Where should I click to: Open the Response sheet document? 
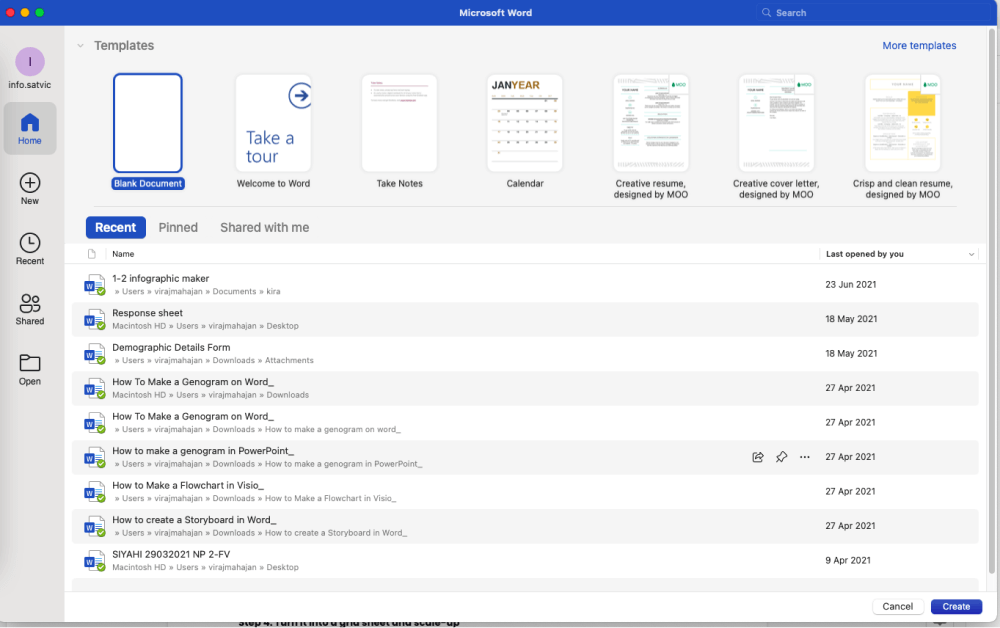click(147, 313)
